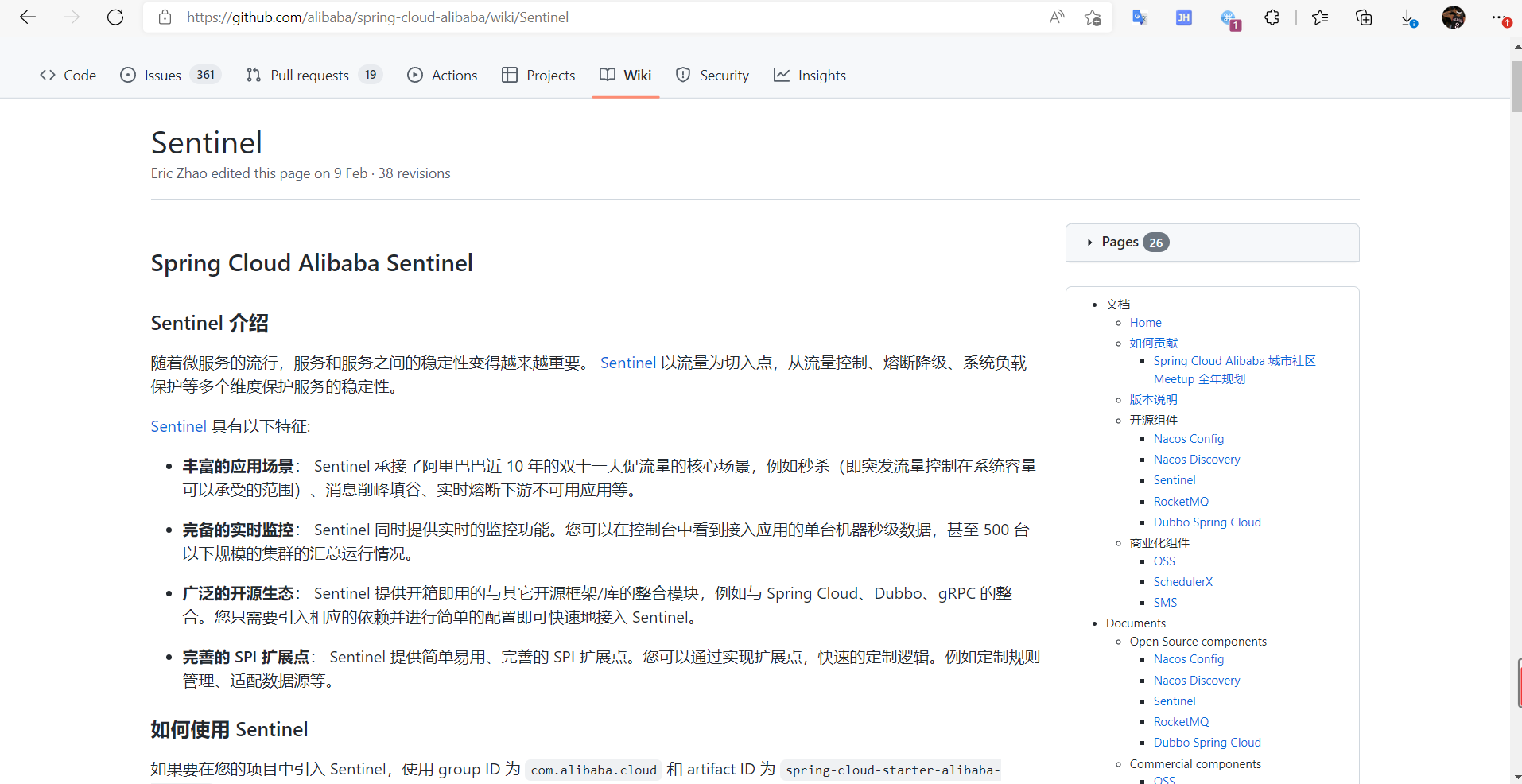Open RocketMQ link under 开源组件
The width and height of the screenshot is (1522, 784).
[x=1182, y=502]
